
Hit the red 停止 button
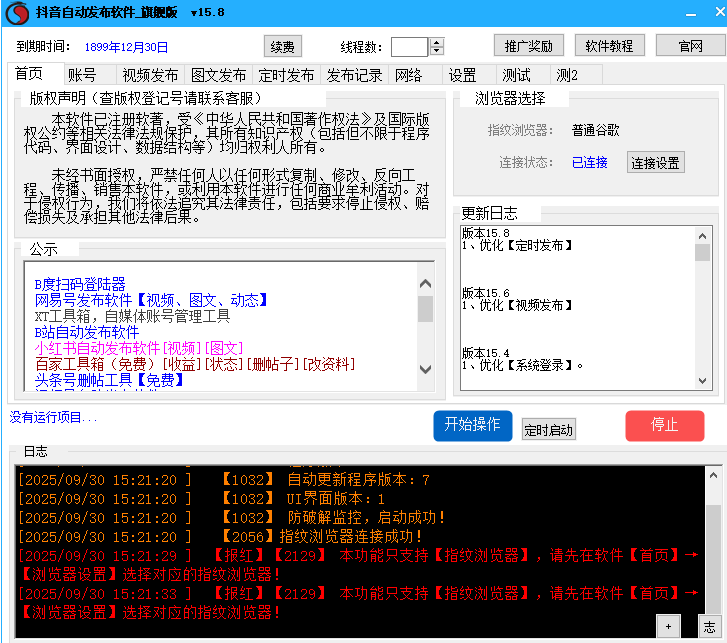click(664, 425)
